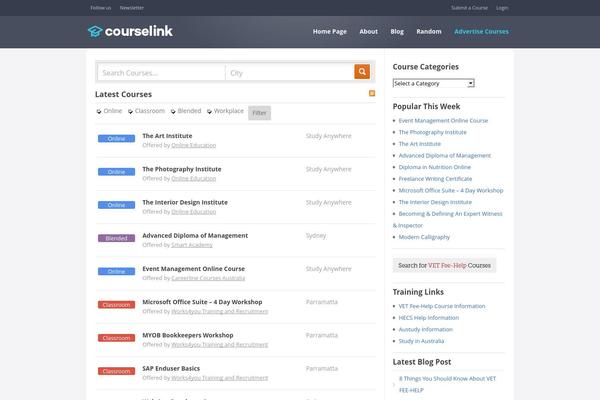Viewport: 600px width, 400px height.
Task: Apply filters with the Filter button
Action: pos(259,113)
